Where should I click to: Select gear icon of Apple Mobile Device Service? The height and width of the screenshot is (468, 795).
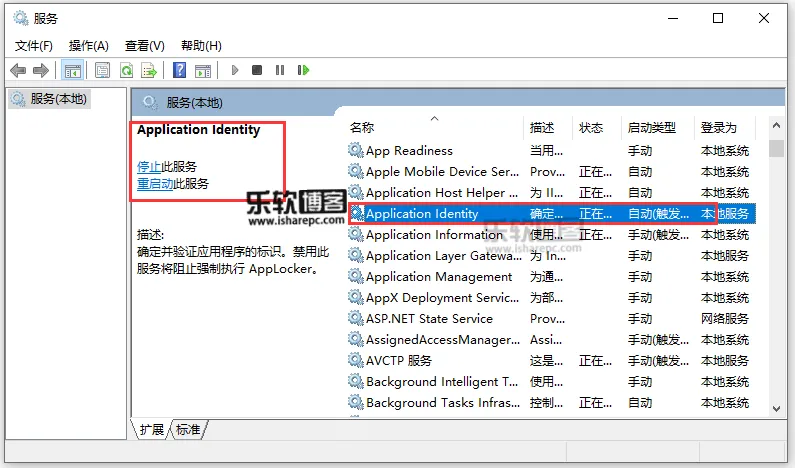coord(356,171)
